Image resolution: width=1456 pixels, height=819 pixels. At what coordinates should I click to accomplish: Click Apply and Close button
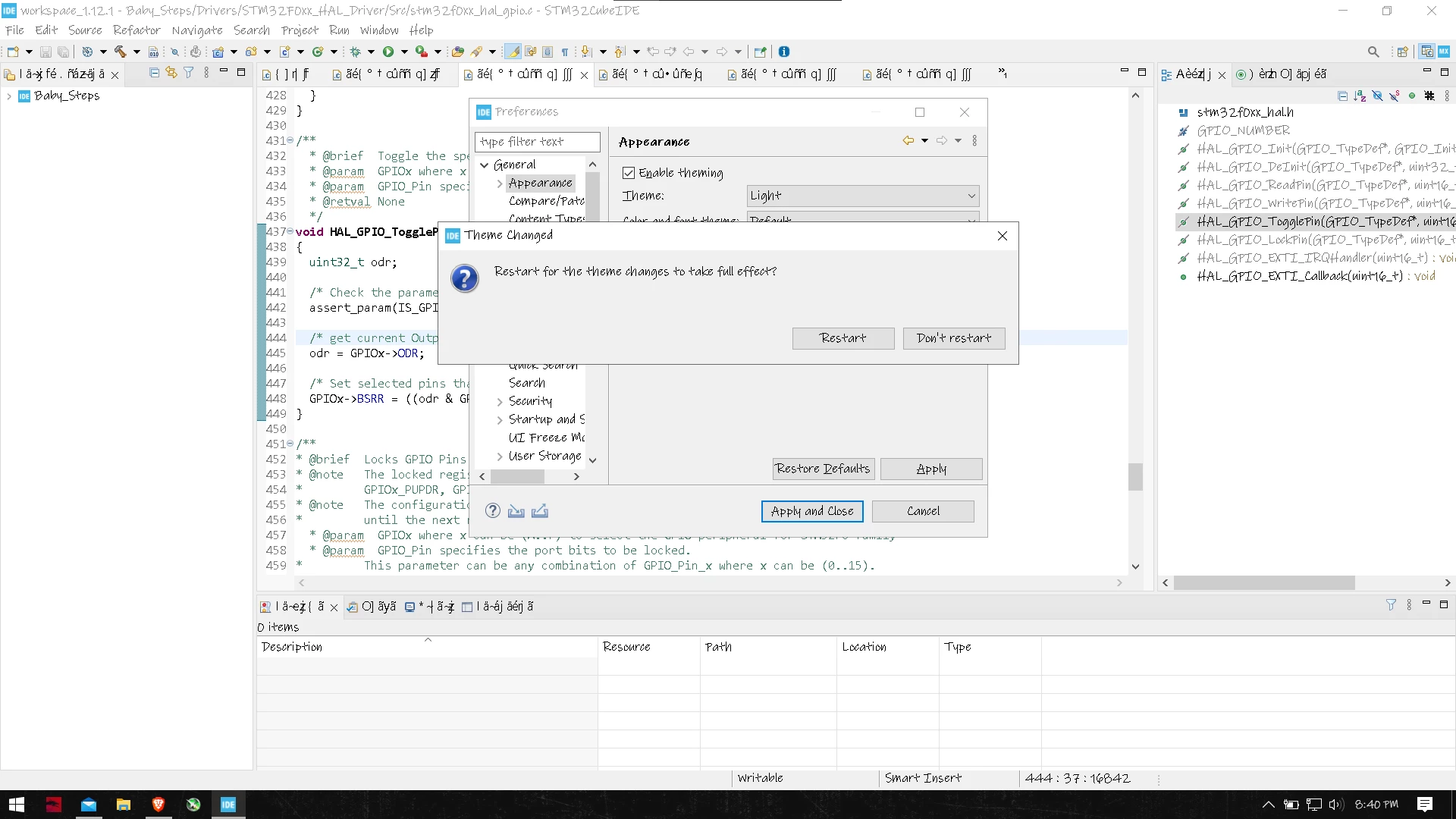[812, 511]
